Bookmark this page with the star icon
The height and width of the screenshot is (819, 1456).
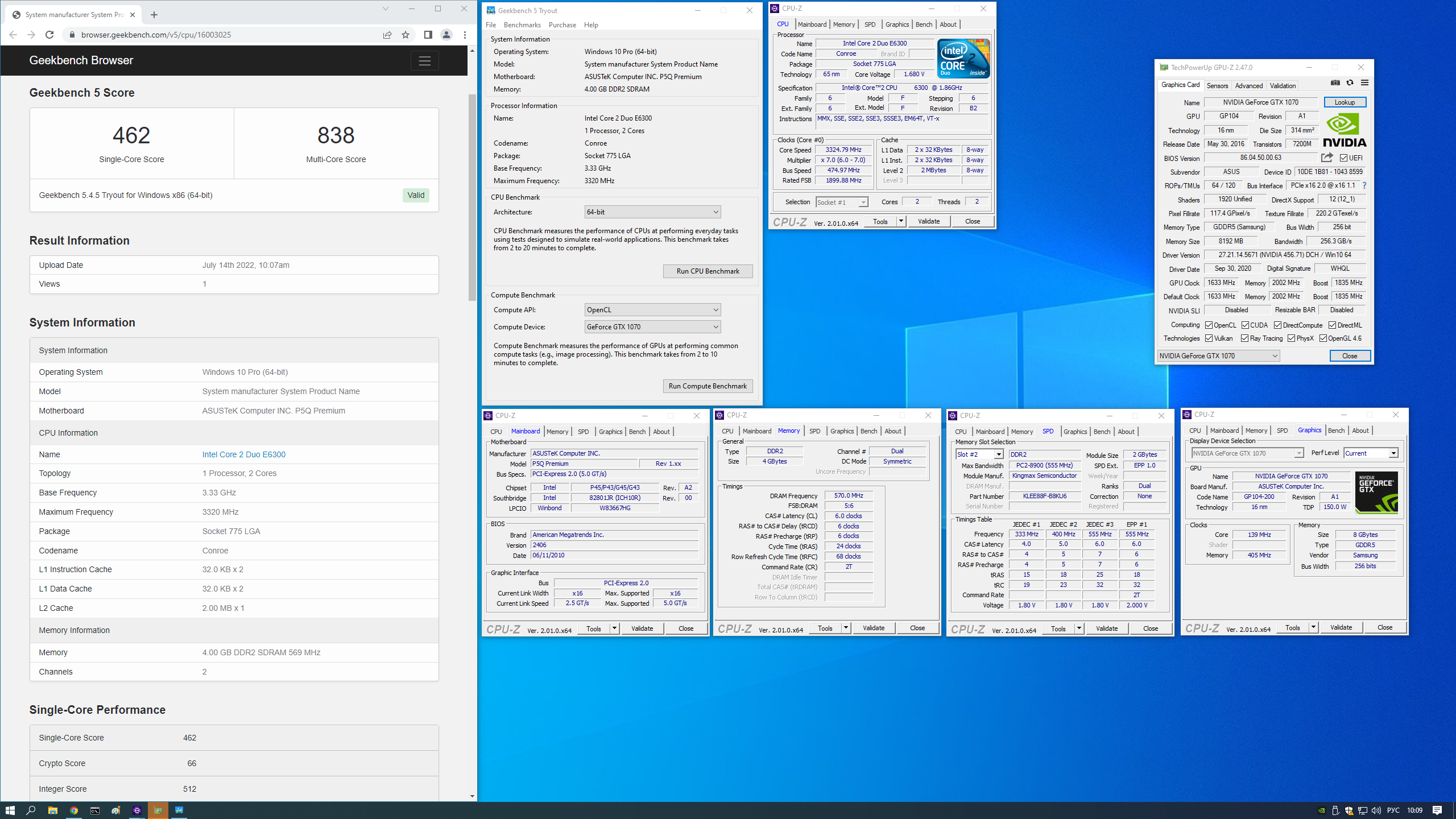[406, 35]
